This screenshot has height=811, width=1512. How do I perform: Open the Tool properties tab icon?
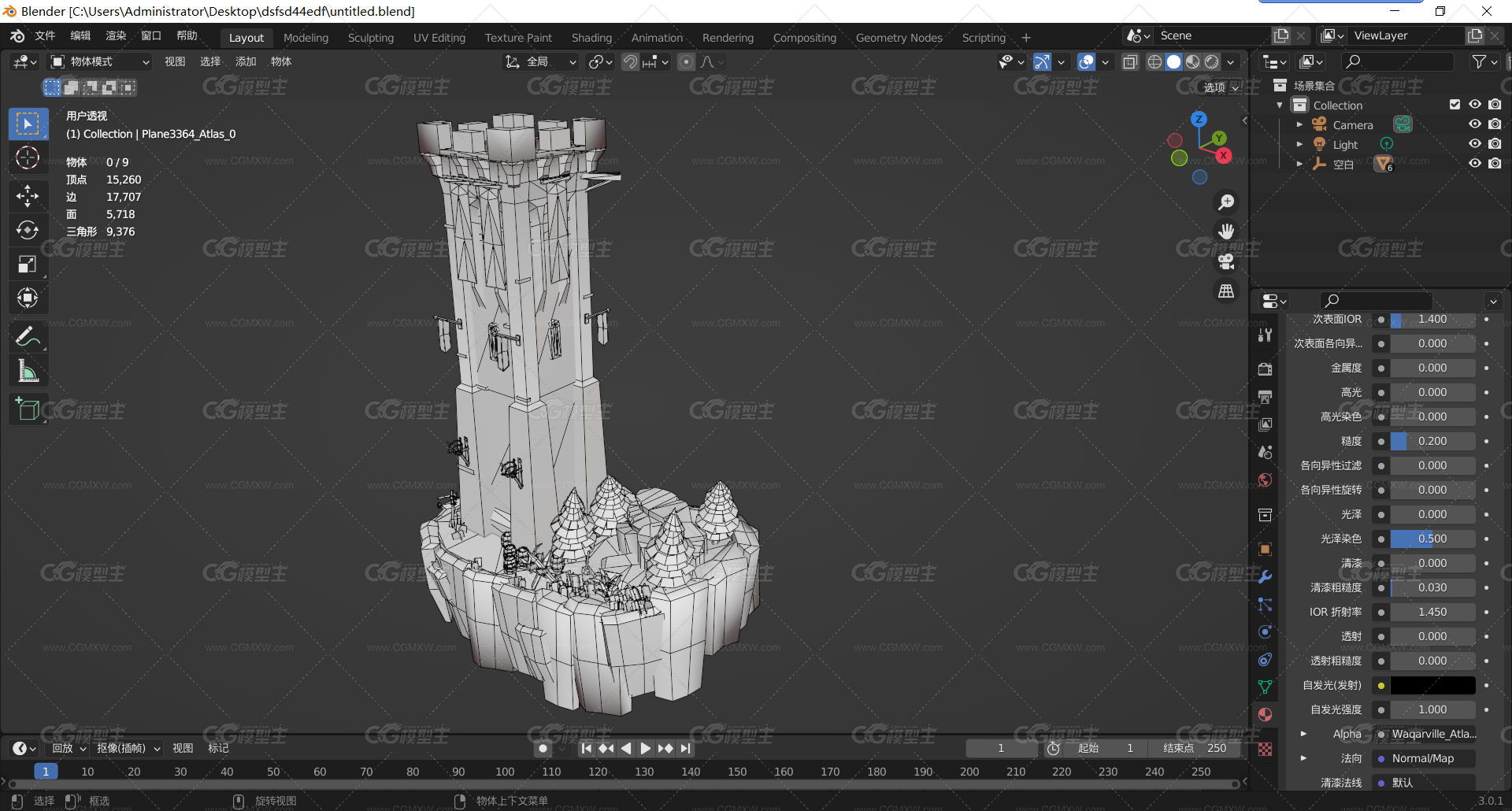pos(1265,335)
